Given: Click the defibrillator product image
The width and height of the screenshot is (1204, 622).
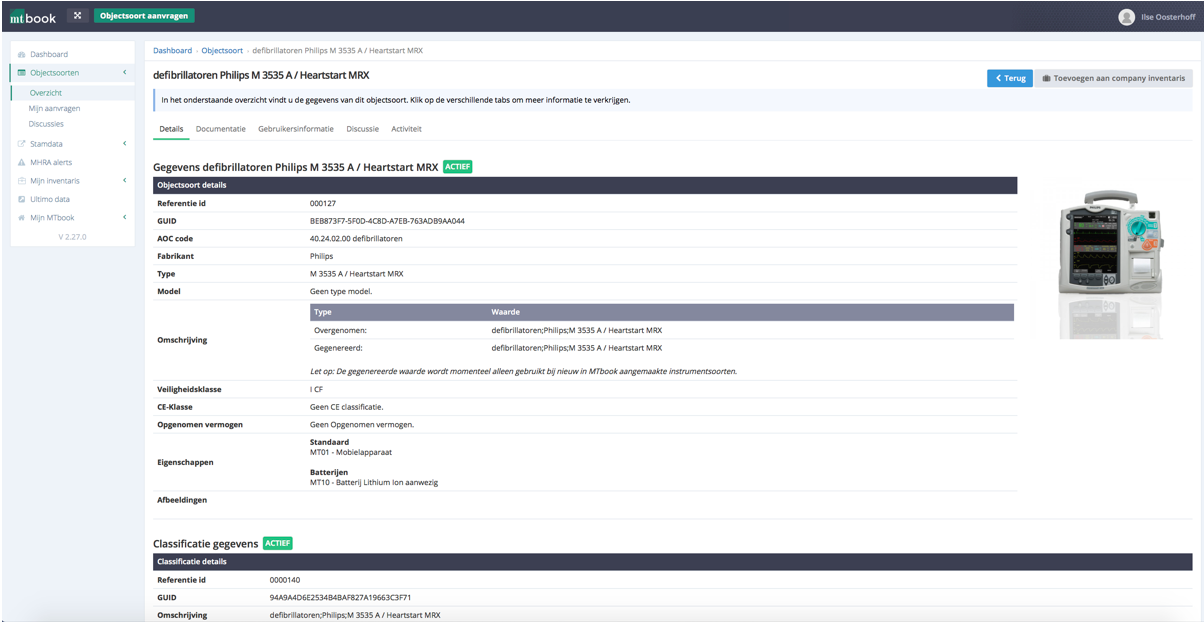Looking at the screenshot, I should click(x=1113, y=262).
